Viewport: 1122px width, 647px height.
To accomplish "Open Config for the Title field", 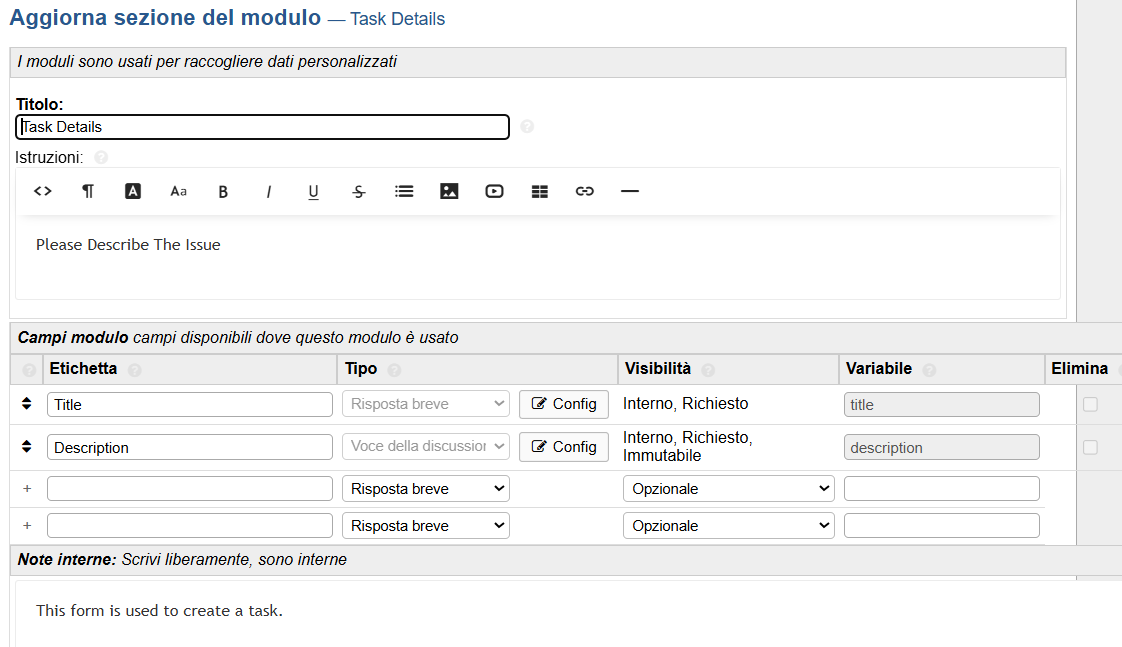I will click(564, 404).
